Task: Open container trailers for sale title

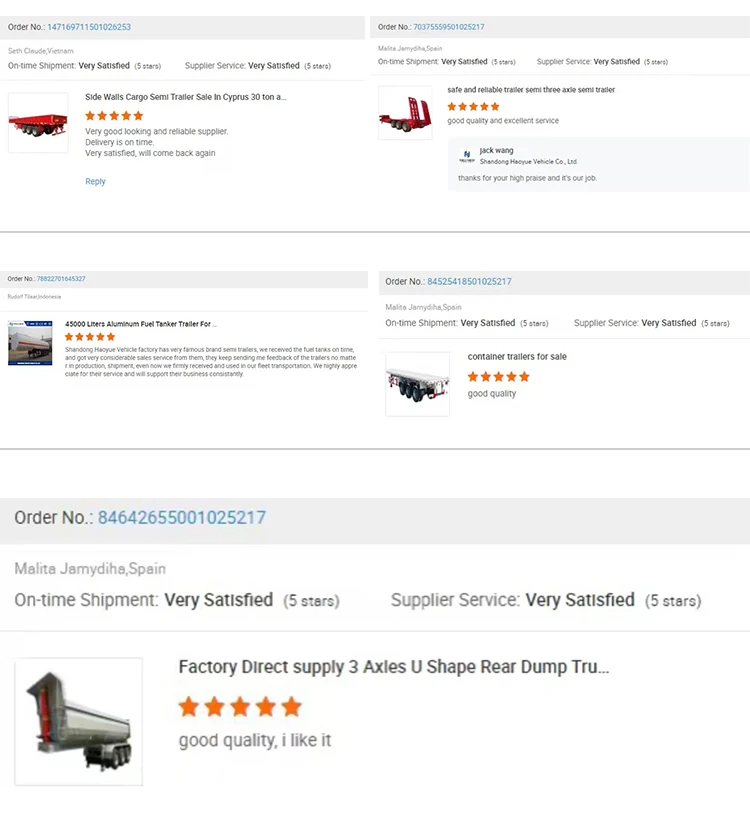Action: tap(517, 356)
